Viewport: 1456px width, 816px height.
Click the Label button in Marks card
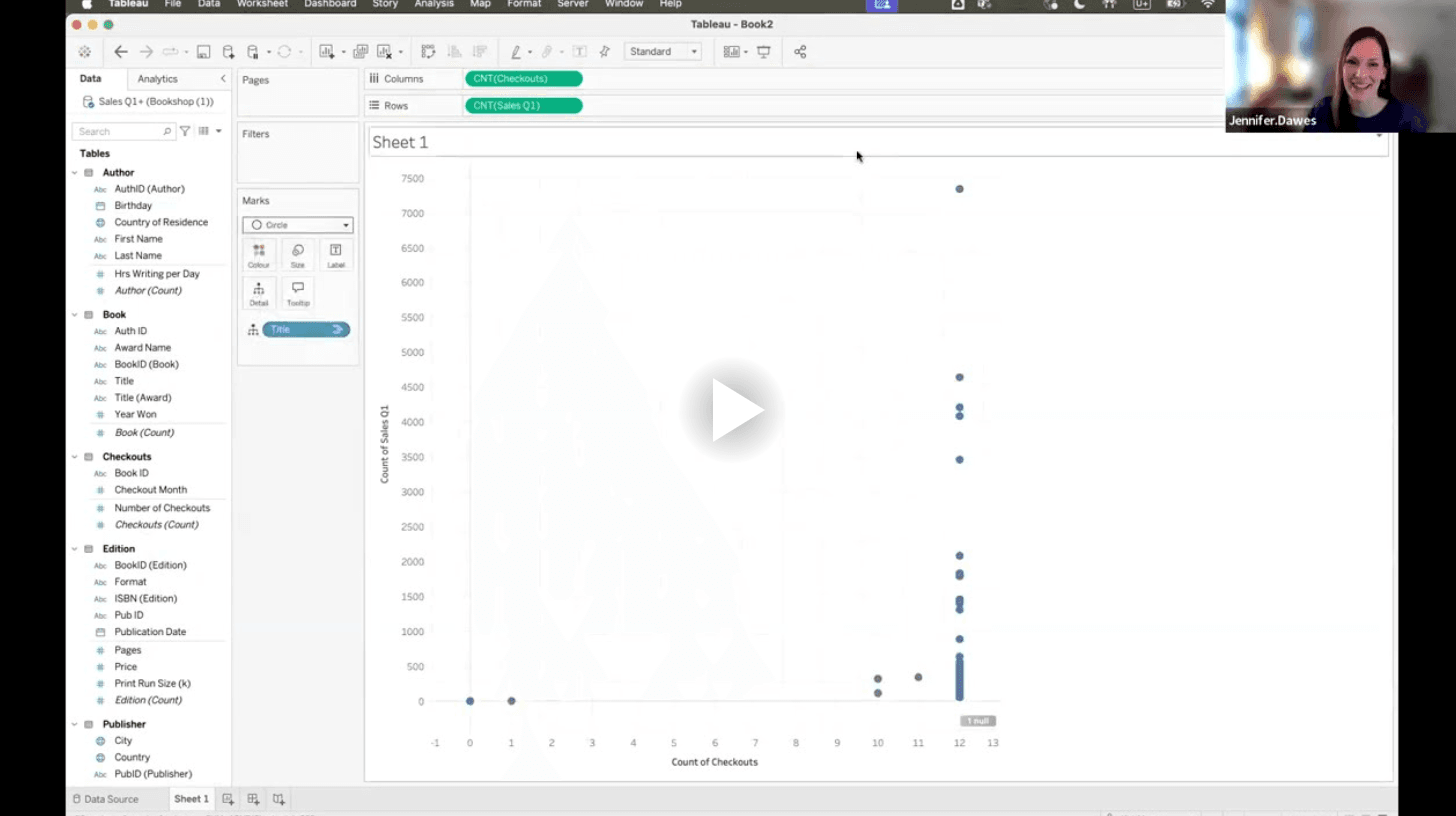tap(336, 255)
